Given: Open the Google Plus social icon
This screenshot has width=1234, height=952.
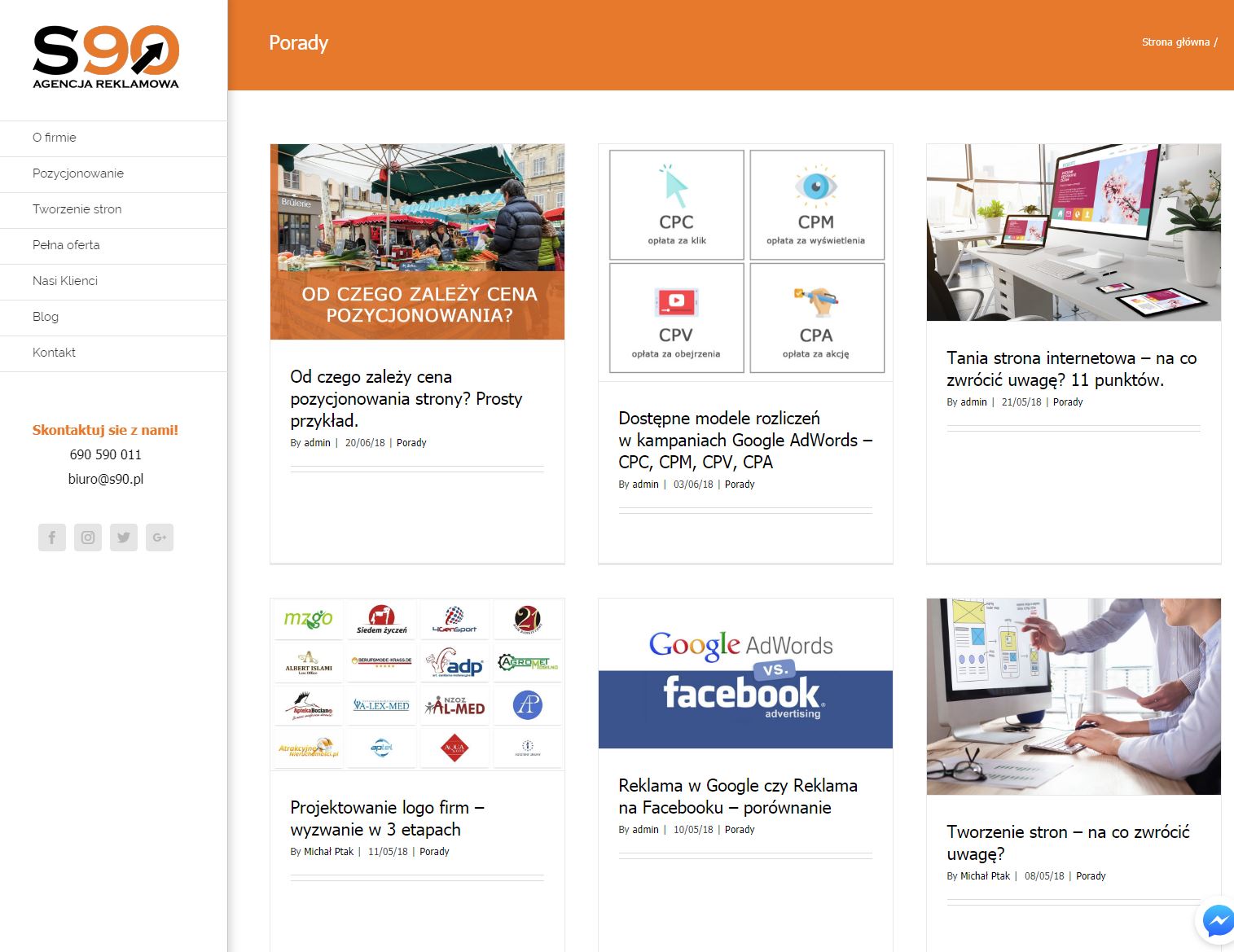Looking at the screenshot, I should (160, 537).
